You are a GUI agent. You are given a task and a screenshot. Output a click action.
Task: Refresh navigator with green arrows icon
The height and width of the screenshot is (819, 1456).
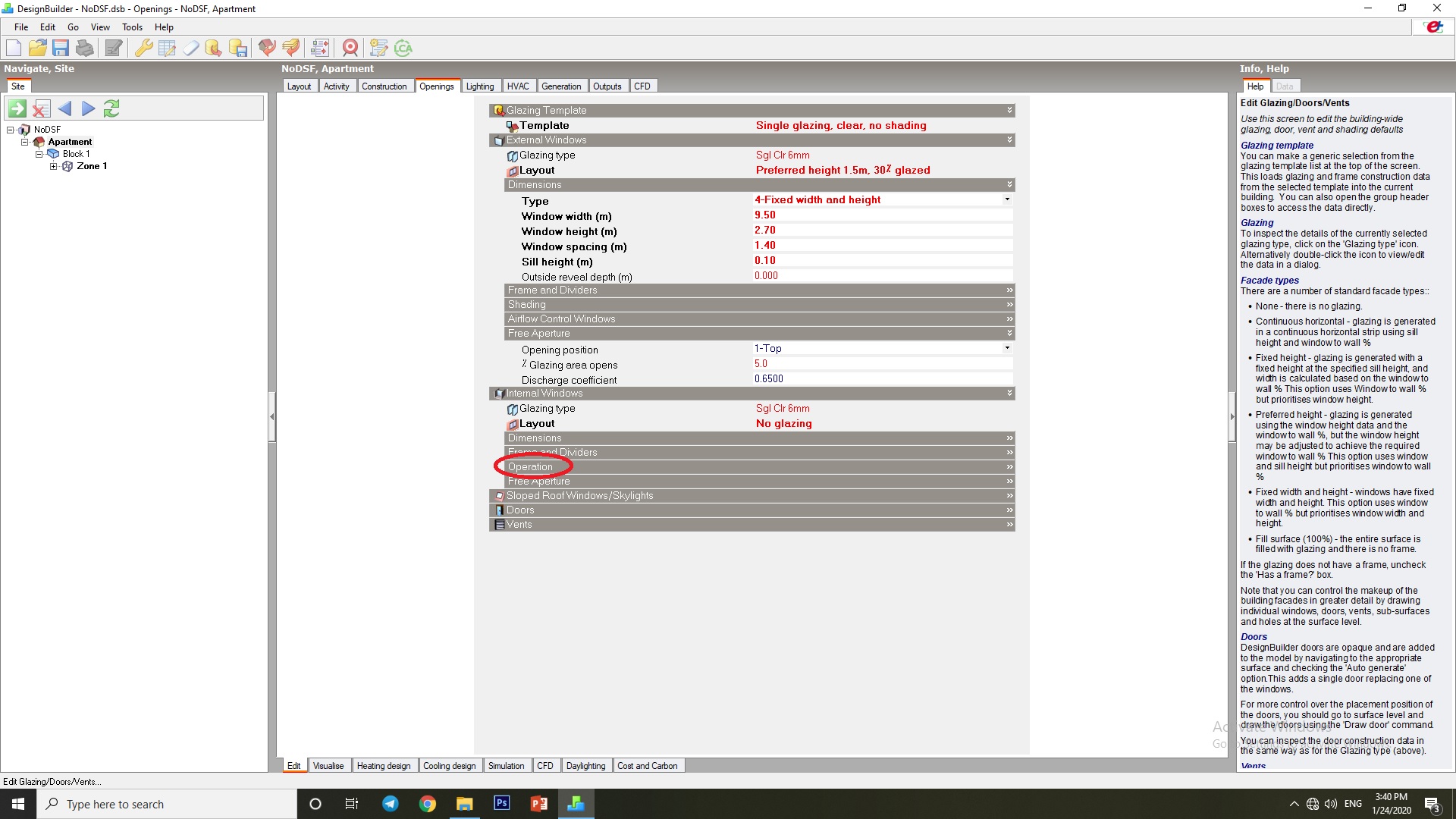coord(111,108)
